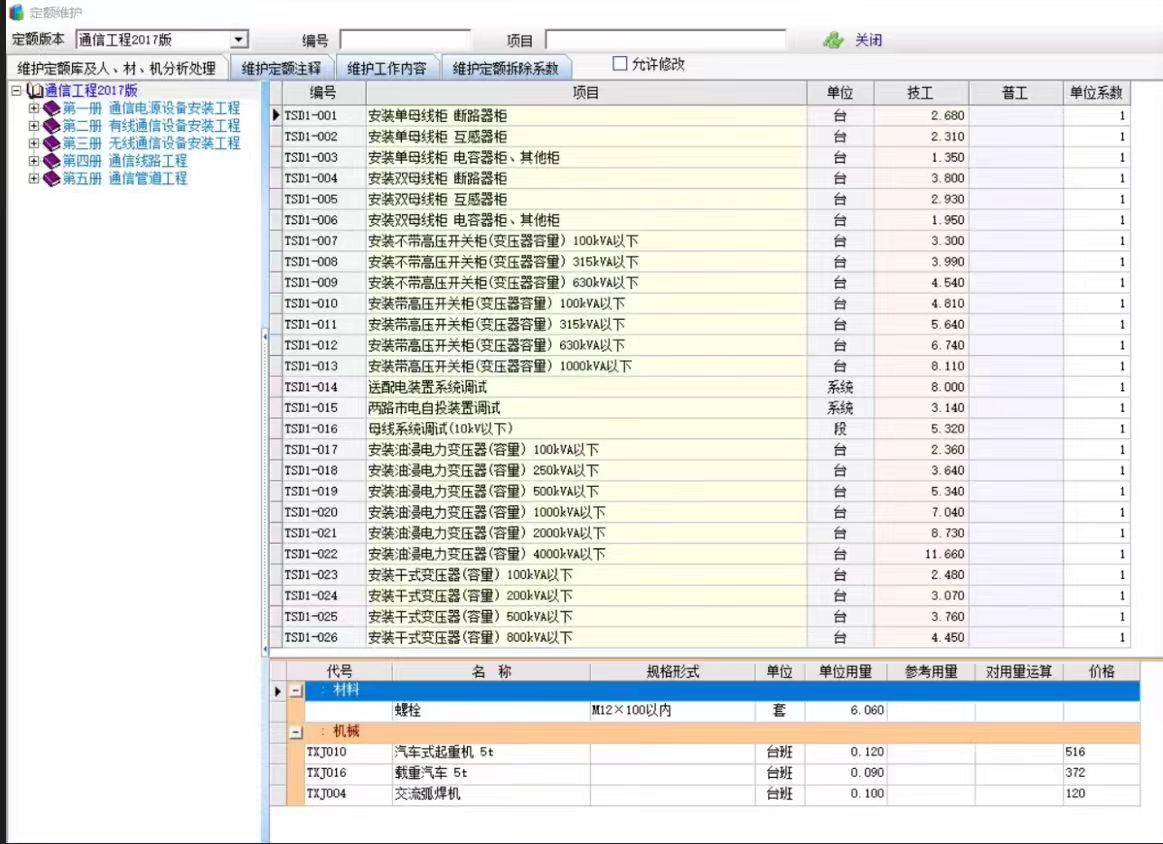1163x844 pixels.
Task: Open the 定额版本 dropdown list
Action: 239,40
